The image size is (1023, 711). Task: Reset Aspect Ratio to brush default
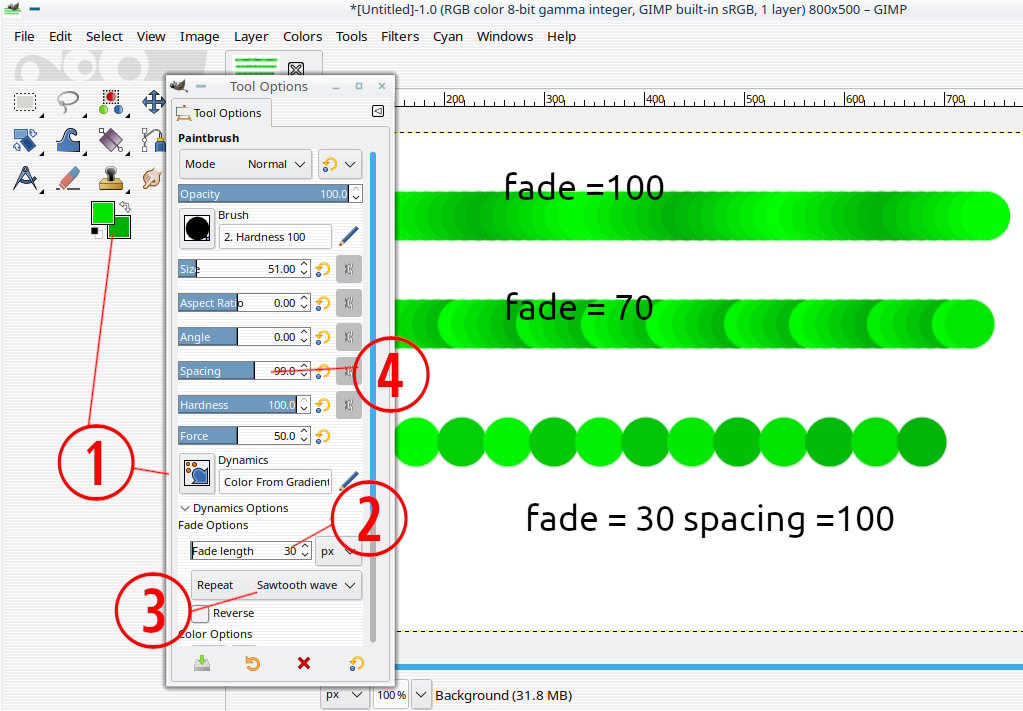322,303
